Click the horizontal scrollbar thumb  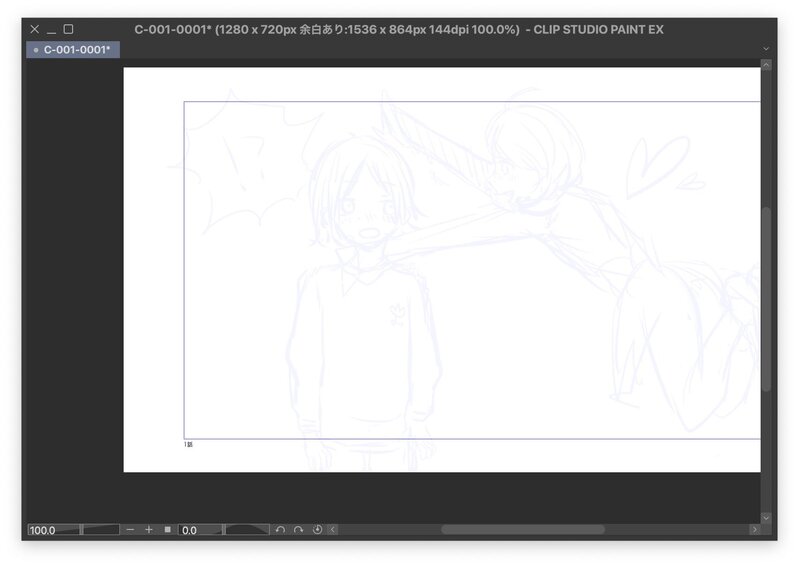(523, 530)
